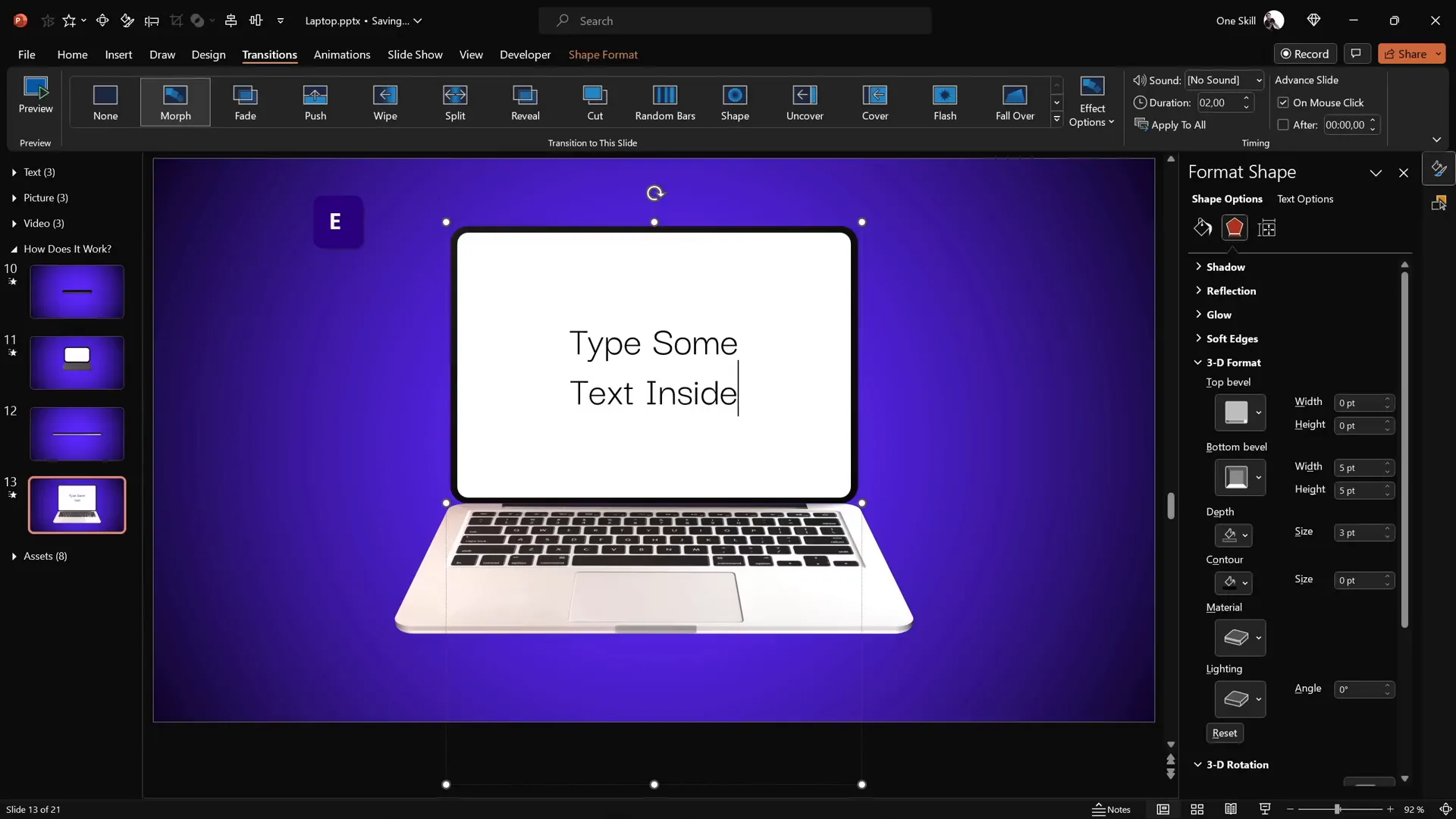Apply the Fade transition
Image resolution: width=1456 pixels, height=819 pixels.
245,102
